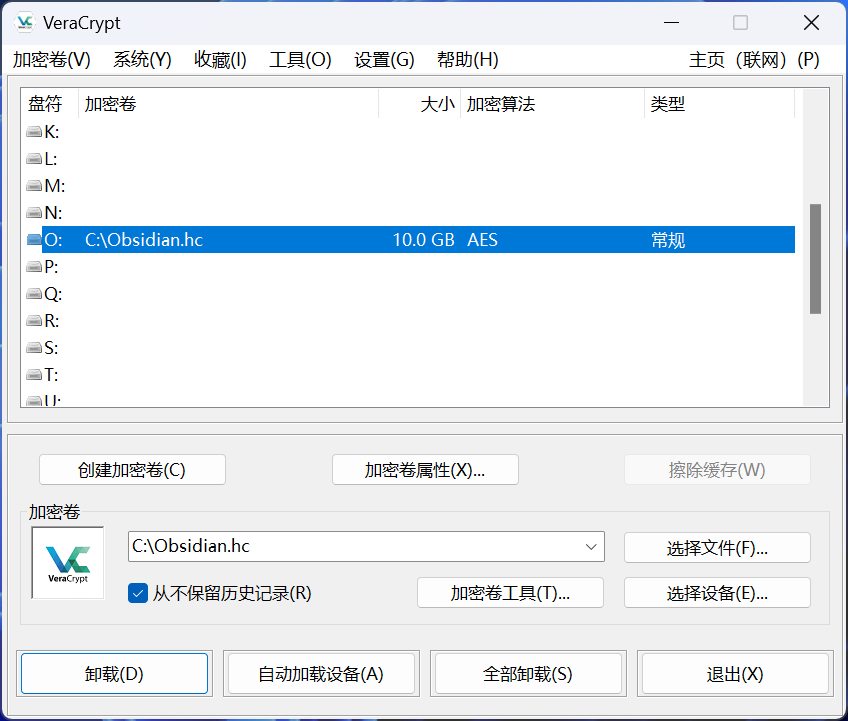Click the 全部卸载(S) button

(x=528, y=674)
